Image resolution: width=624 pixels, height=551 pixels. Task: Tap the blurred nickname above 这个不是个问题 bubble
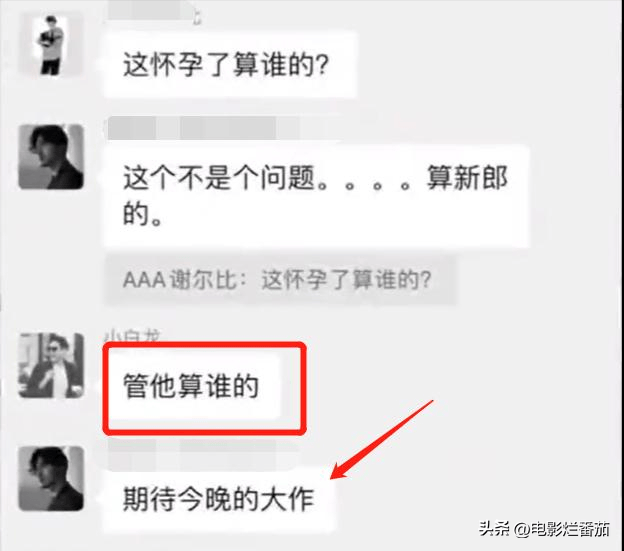tap(203, 128)
